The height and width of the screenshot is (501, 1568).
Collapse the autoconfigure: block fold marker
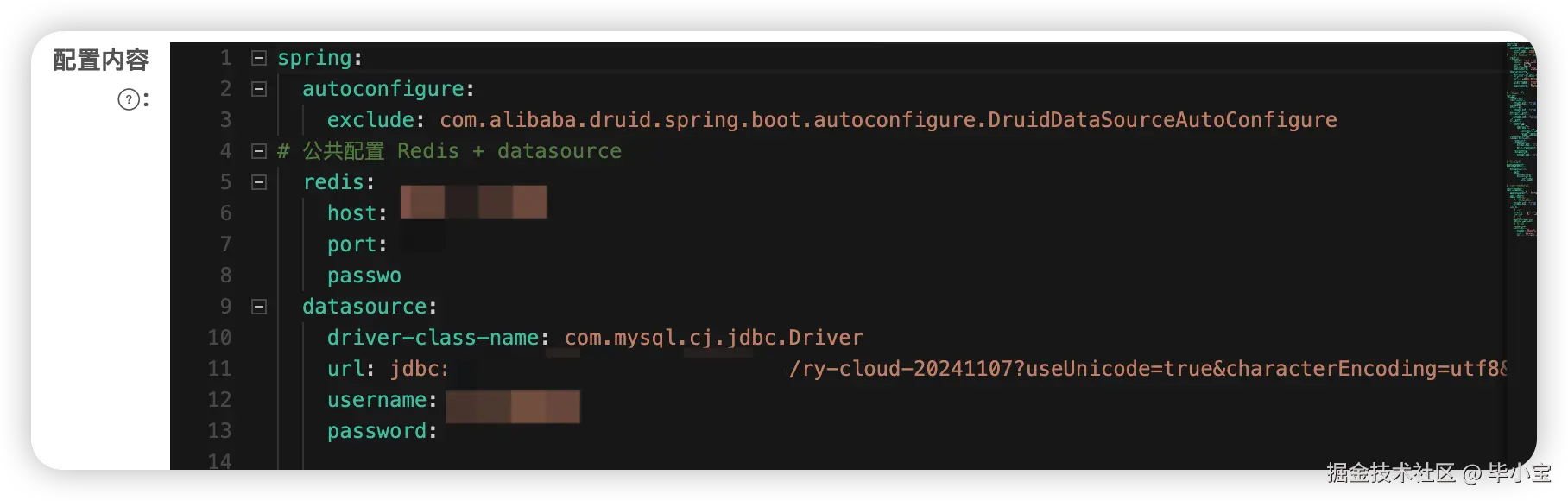(258, 89)
